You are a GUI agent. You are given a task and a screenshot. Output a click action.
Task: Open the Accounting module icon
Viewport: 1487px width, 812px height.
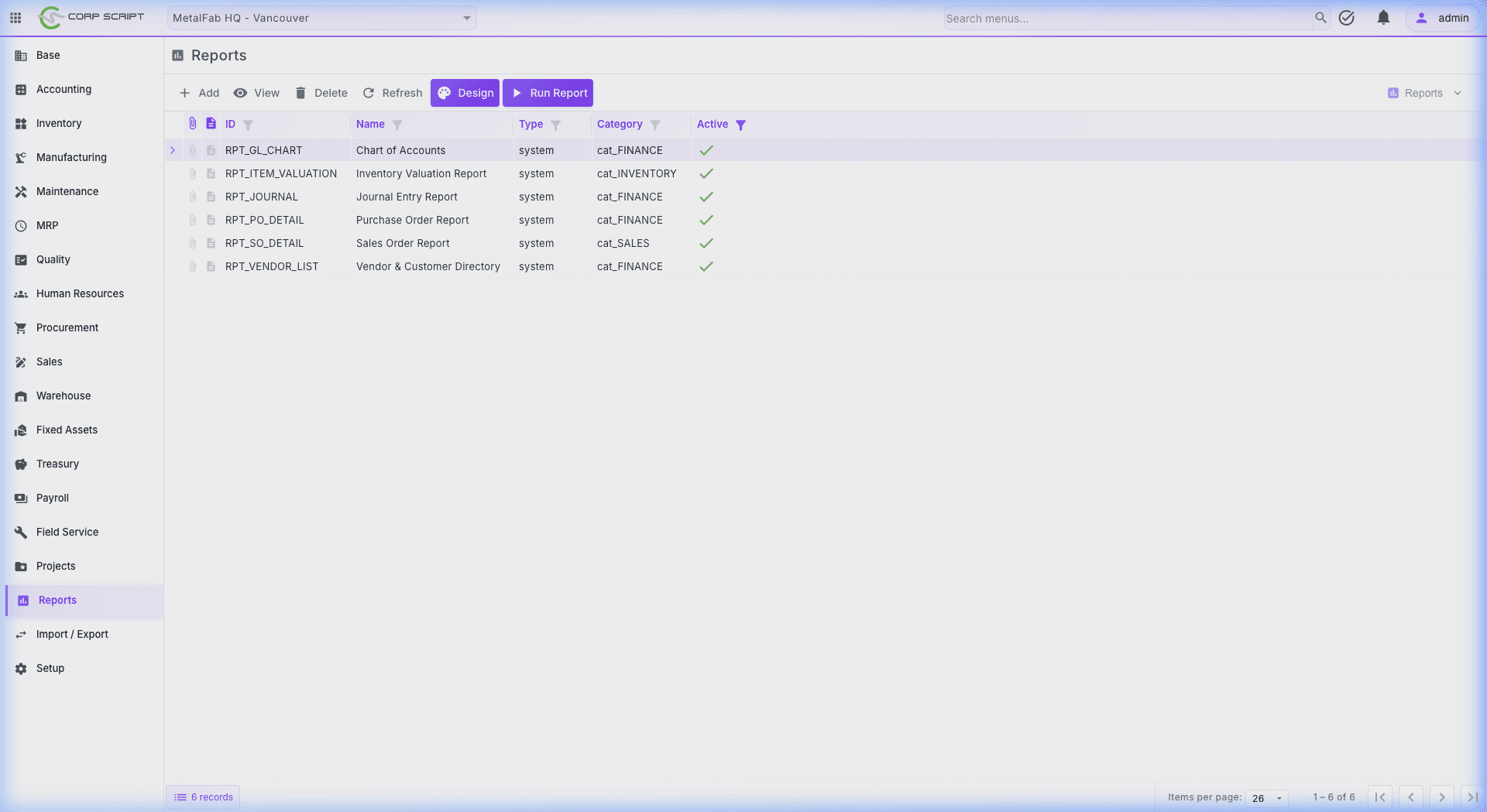point(21,89)
